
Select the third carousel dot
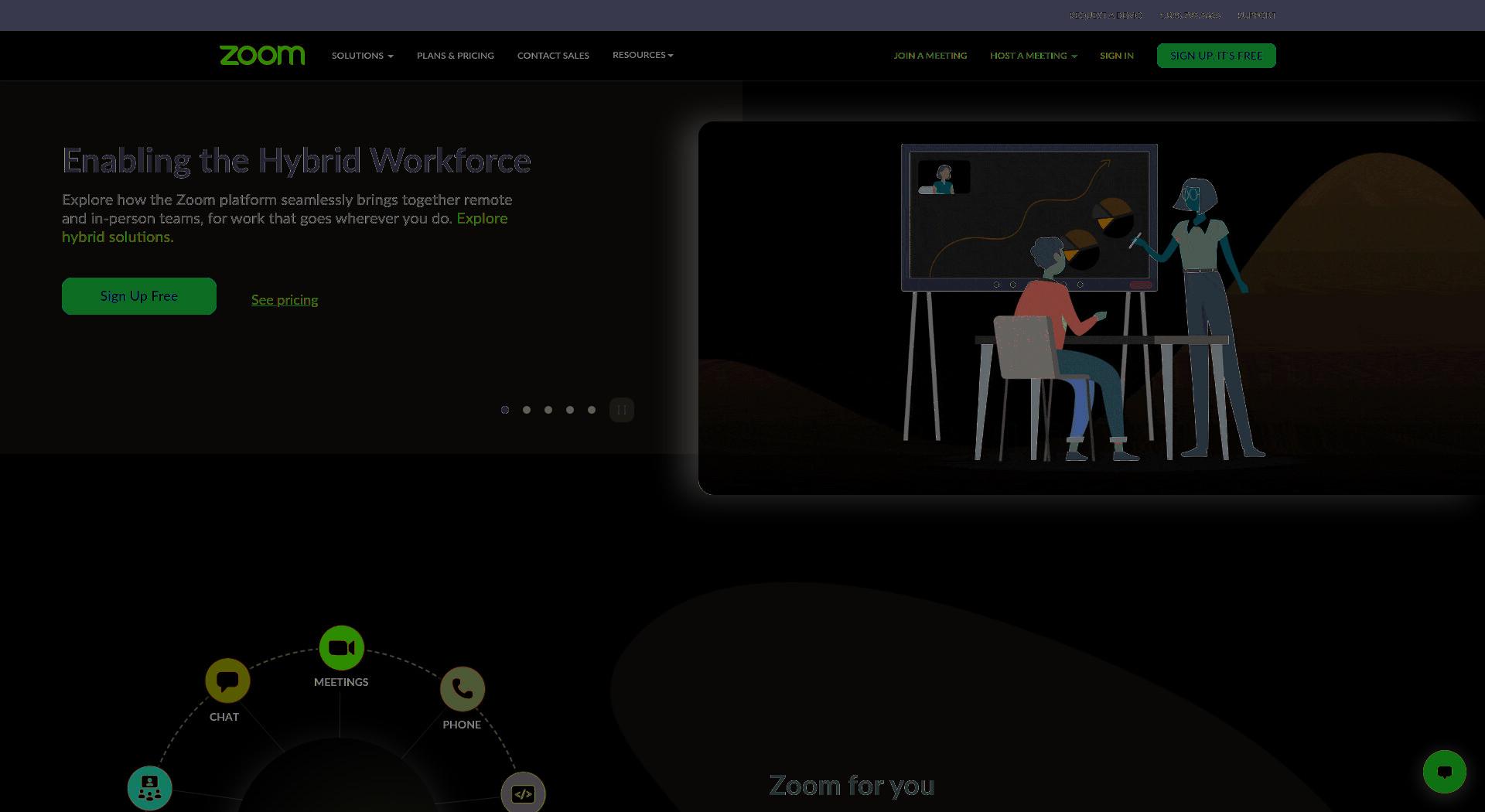tap(548, 410)
